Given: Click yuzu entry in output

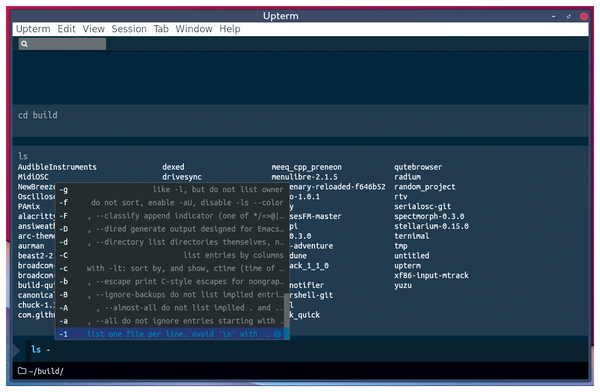Looking at the screenshot, I should point(403,286).
